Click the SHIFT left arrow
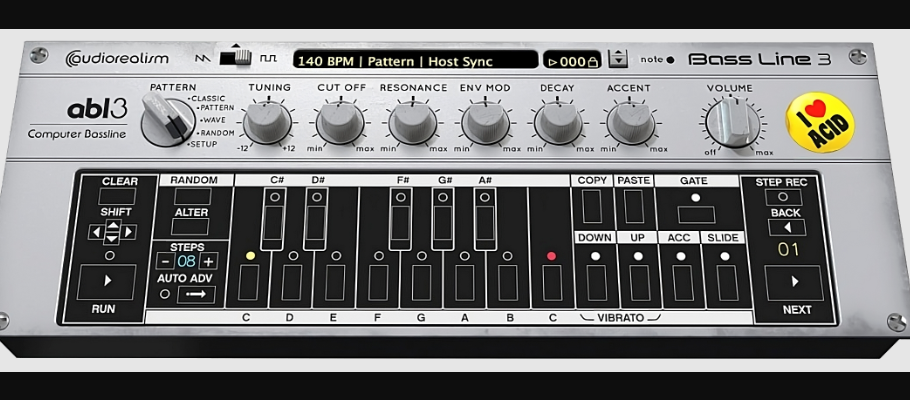 pos(96,232)
